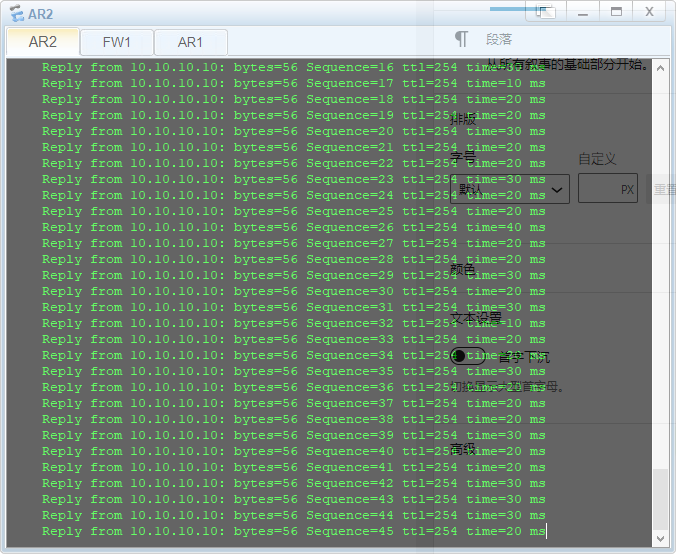Click the scrollbar down arrow
Viewport: 676px width, 554px height.
click(x=660, y=538)
